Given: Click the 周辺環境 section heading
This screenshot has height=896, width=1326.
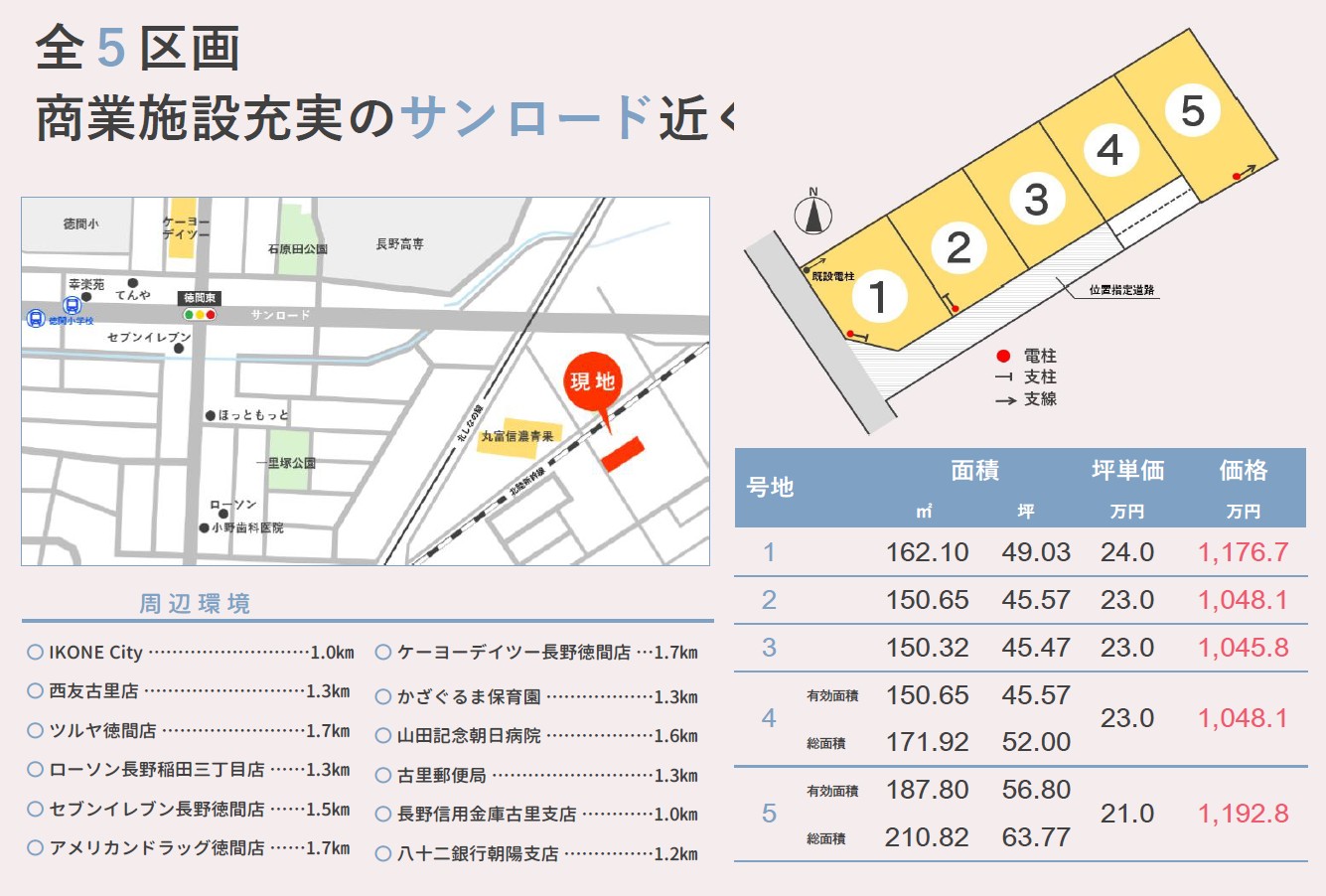Looking at the screenshot, I should coord(195,604).
